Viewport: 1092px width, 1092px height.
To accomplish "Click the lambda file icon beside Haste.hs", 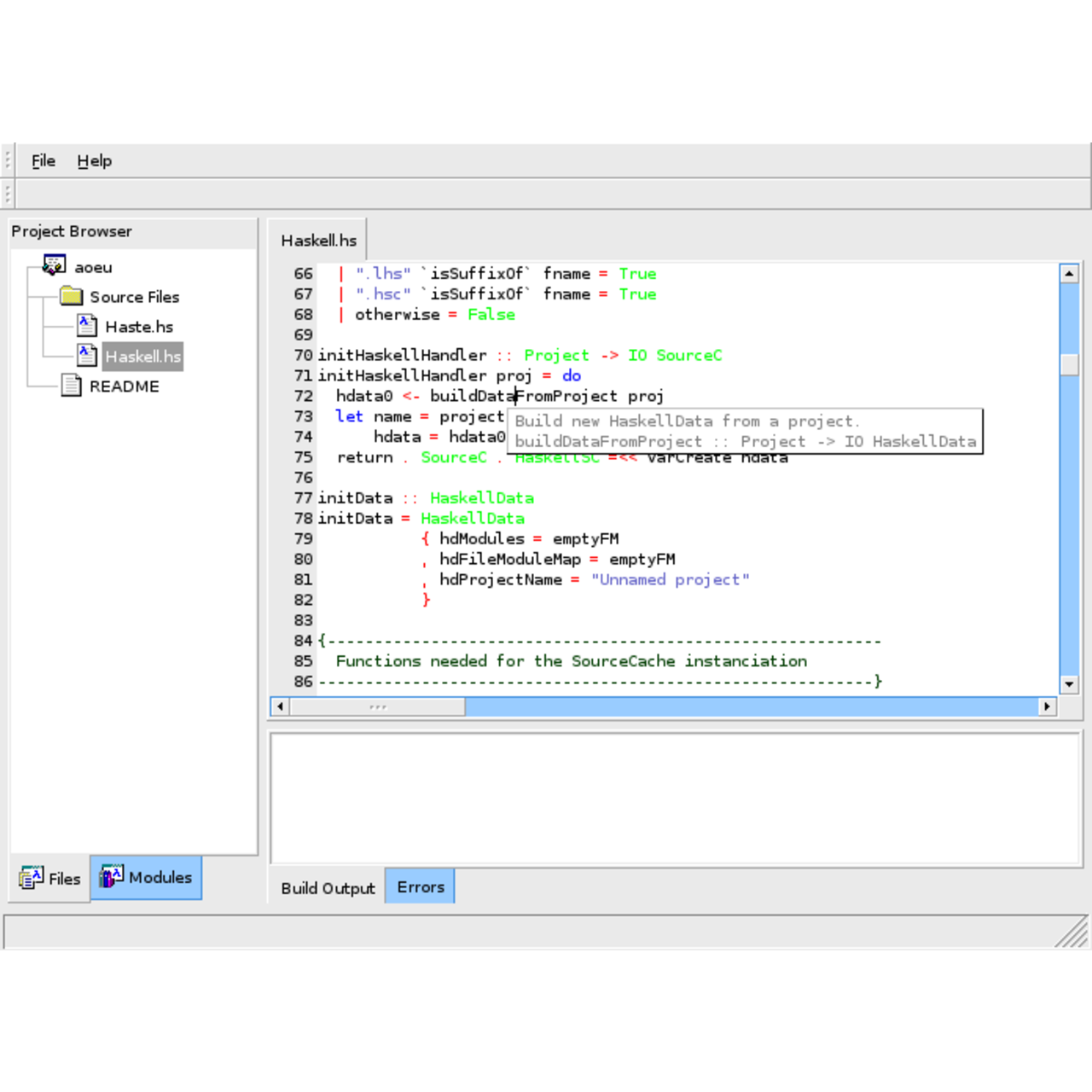I will (x=86, y=326).
